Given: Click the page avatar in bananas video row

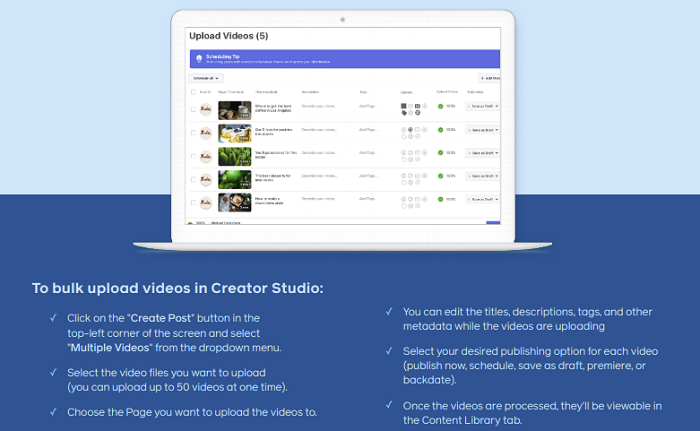Looking at the screenshot, I should 205,156.
